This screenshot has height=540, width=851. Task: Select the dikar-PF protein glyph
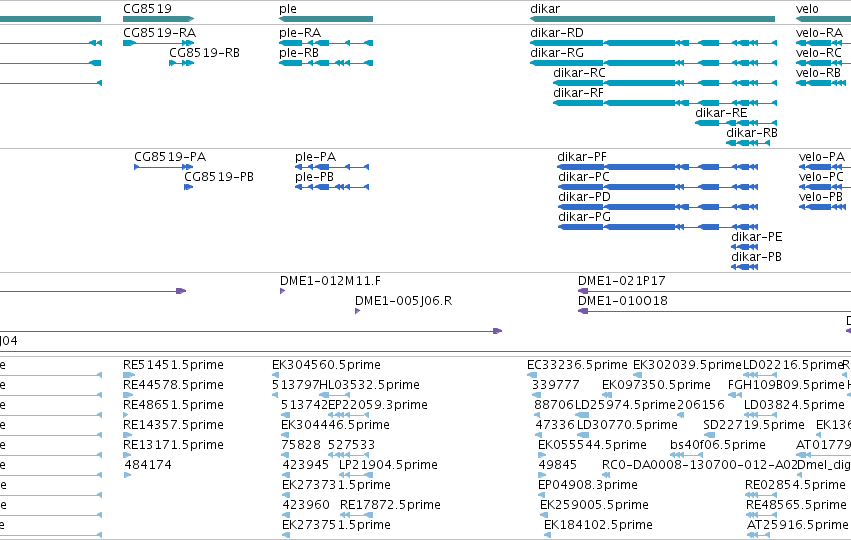(x=658, y=167)
